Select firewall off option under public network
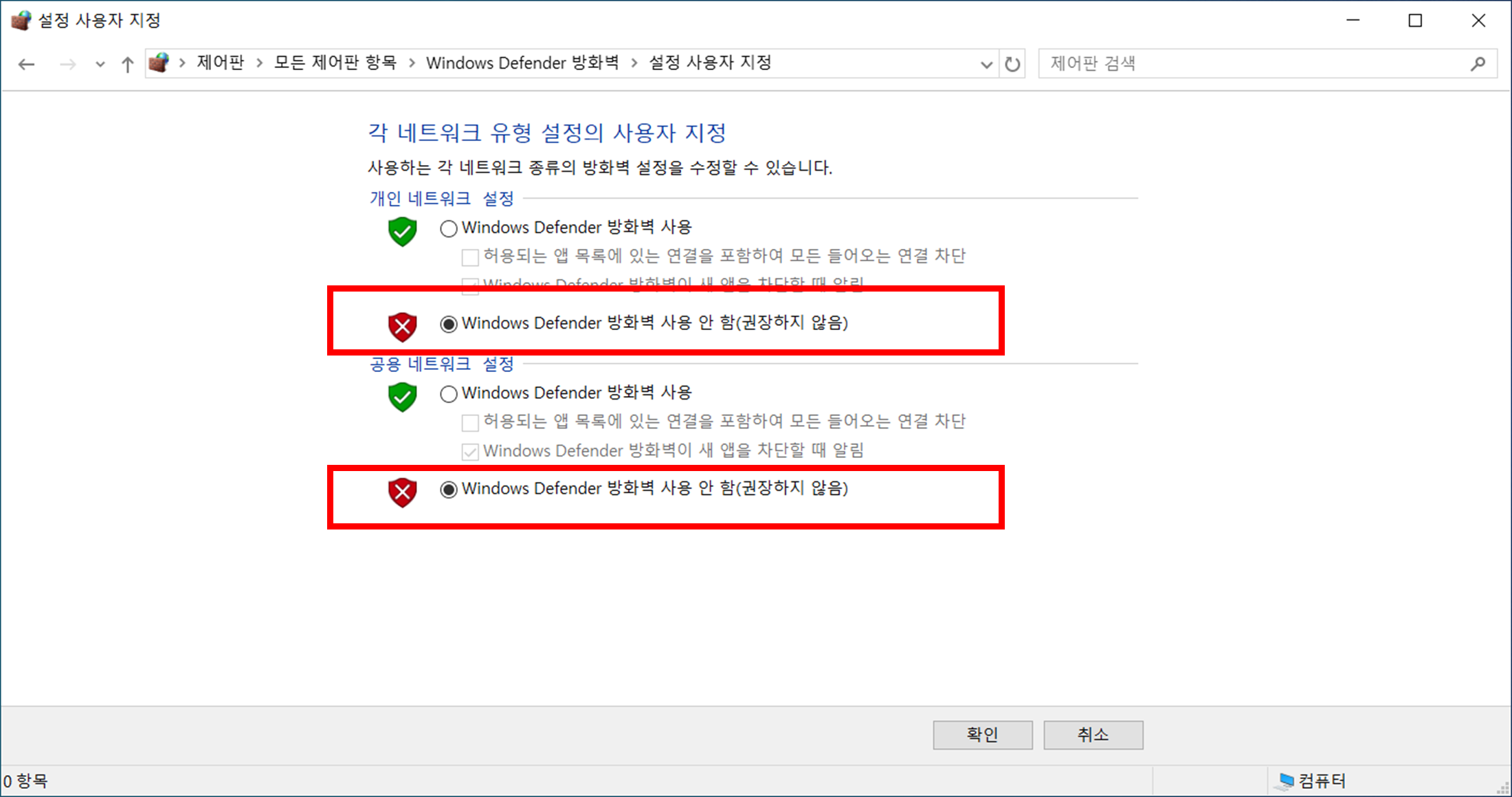 click(x=449, y=490)
